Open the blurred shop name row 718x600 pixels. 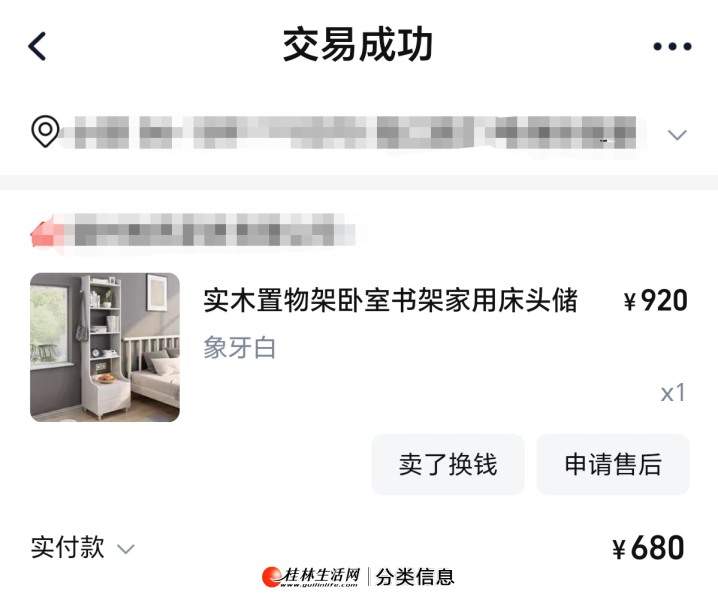pos(193,230)
